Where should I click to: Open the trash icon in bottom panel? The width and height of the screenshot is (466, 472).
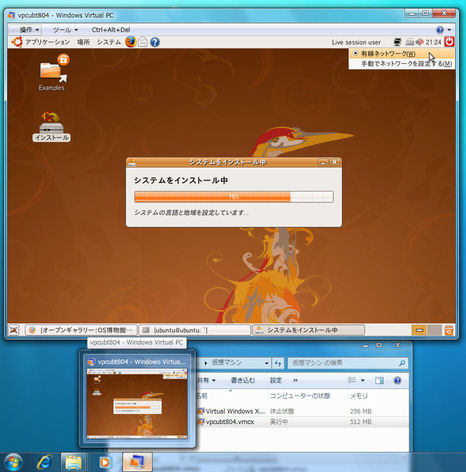[x=449, y=330]
